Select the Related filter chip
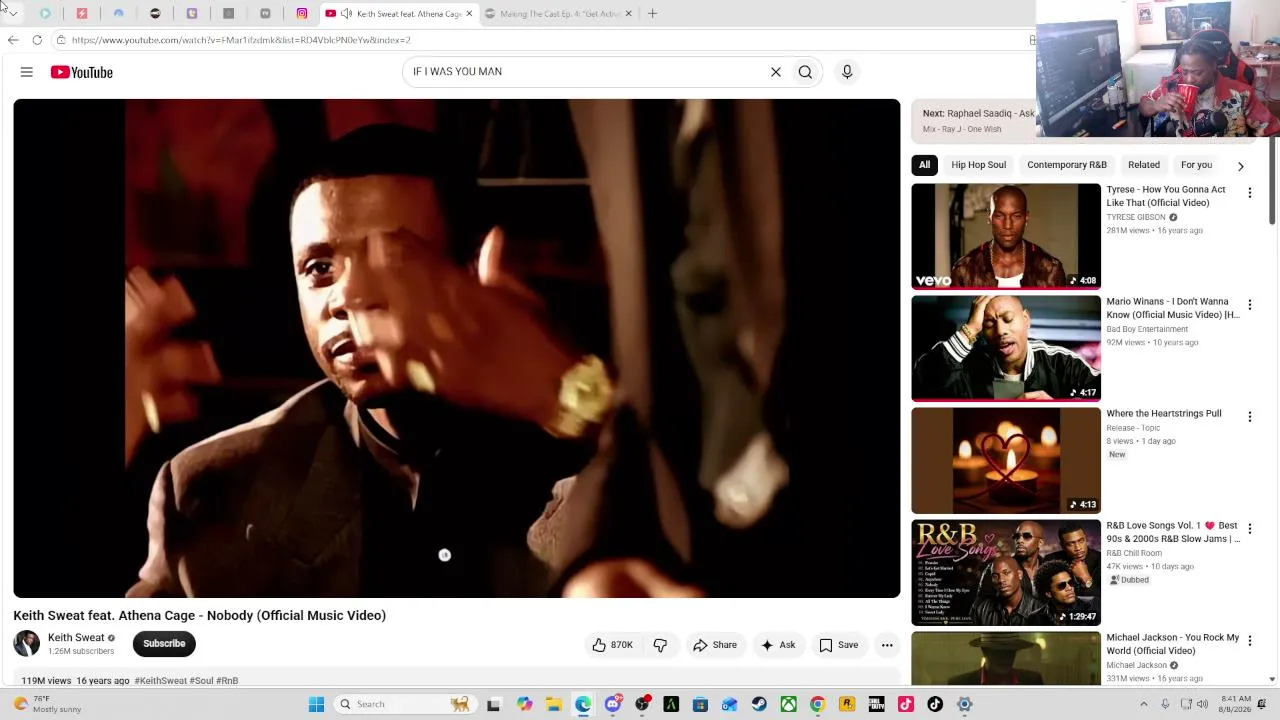1280x720 pixels. point(1144,165)
